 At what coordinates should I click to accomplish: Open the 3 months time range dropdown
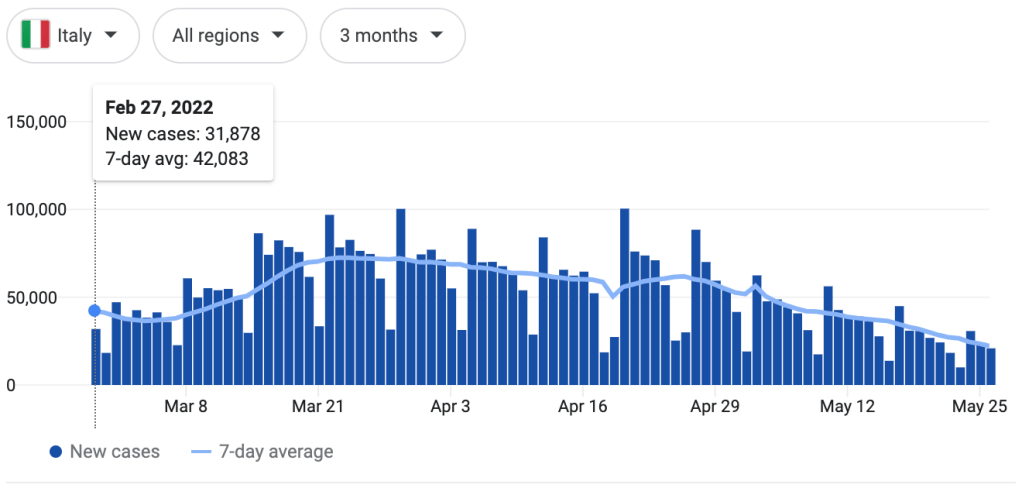pos(392,36)
